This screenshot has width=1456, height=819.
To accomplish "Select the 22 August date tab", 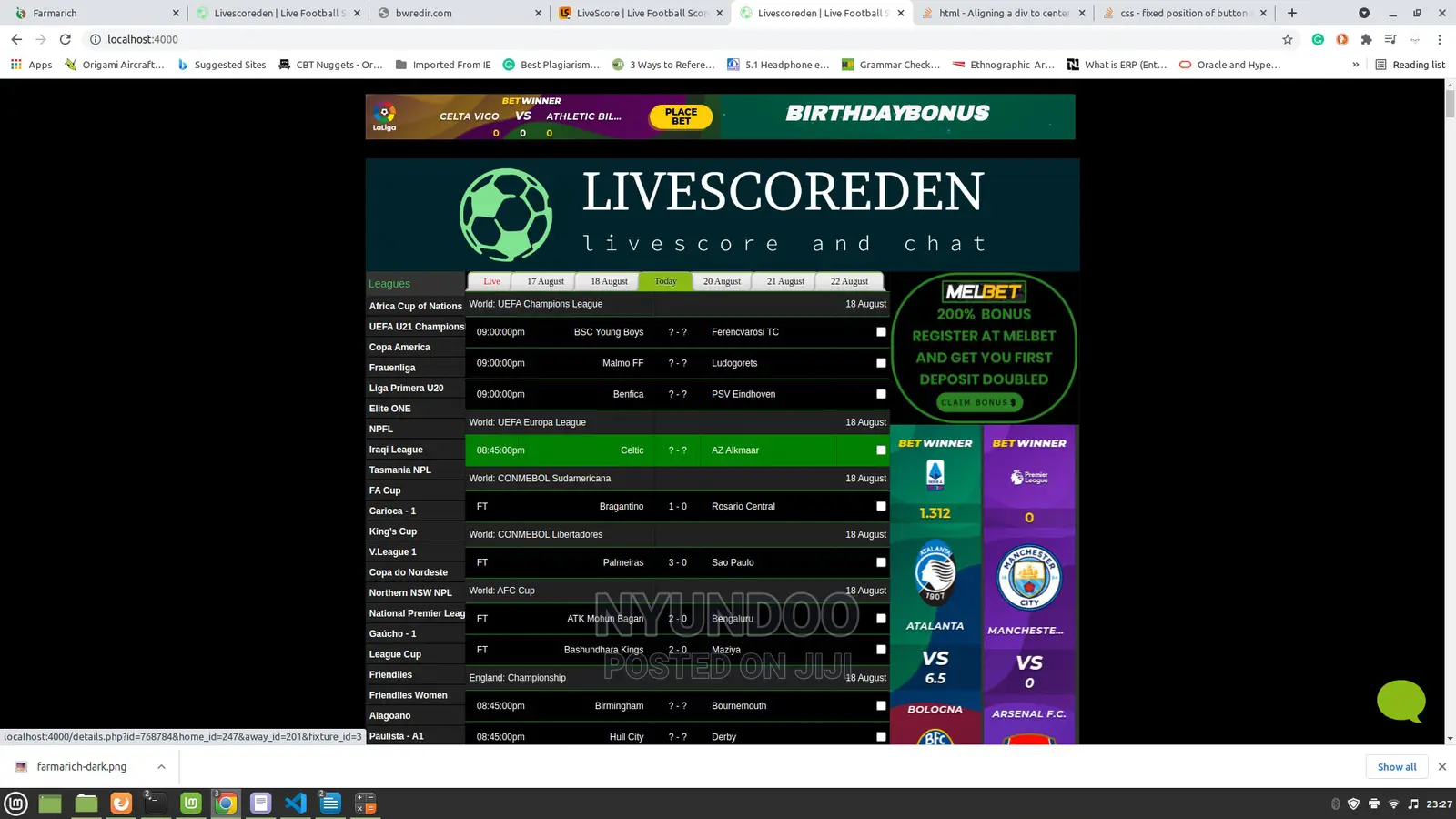I will [x=849, y=282].
